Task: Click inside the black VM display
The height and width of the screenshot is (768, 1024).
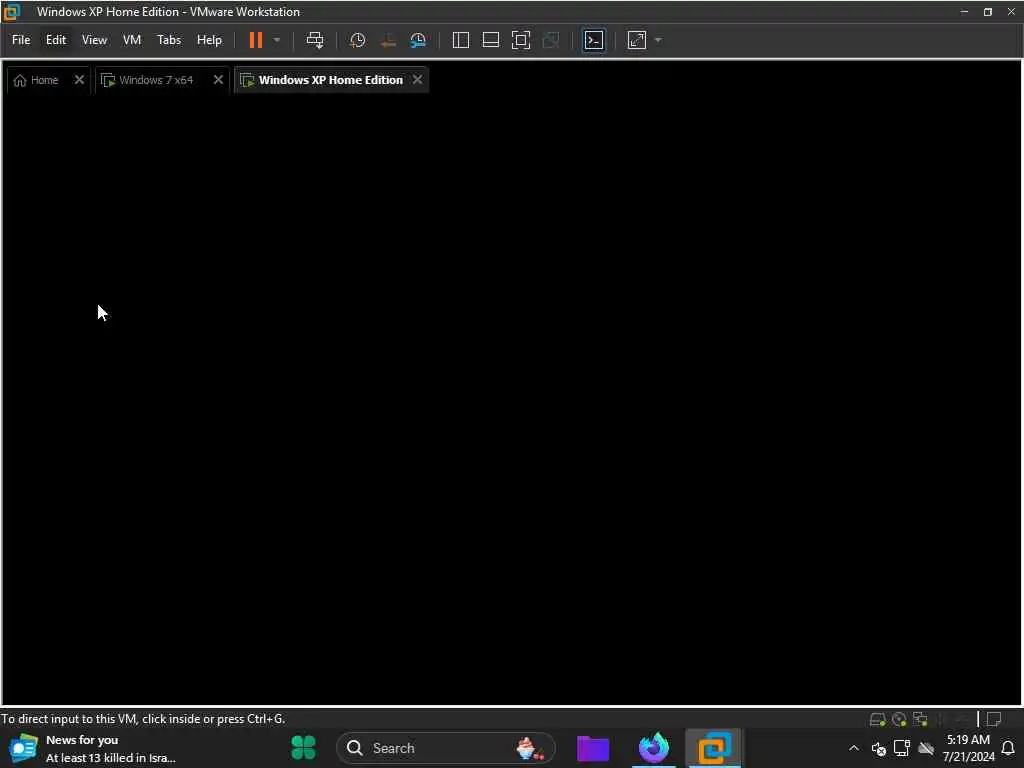Action: click(512, 398)
